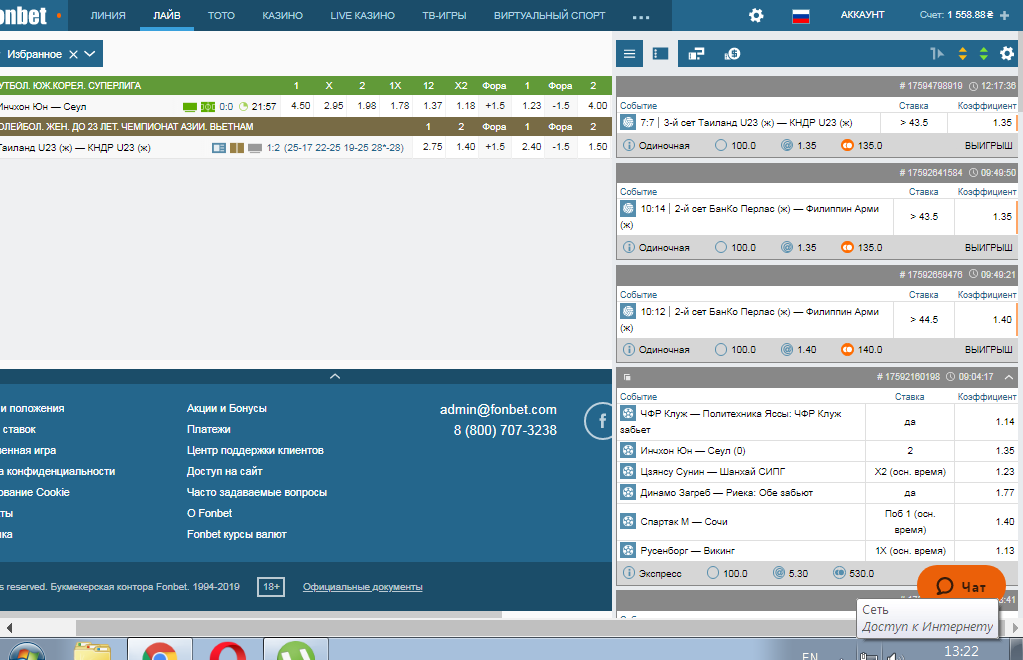
Task: Click the plus icon next to account balance
Action: [1005, 15]
